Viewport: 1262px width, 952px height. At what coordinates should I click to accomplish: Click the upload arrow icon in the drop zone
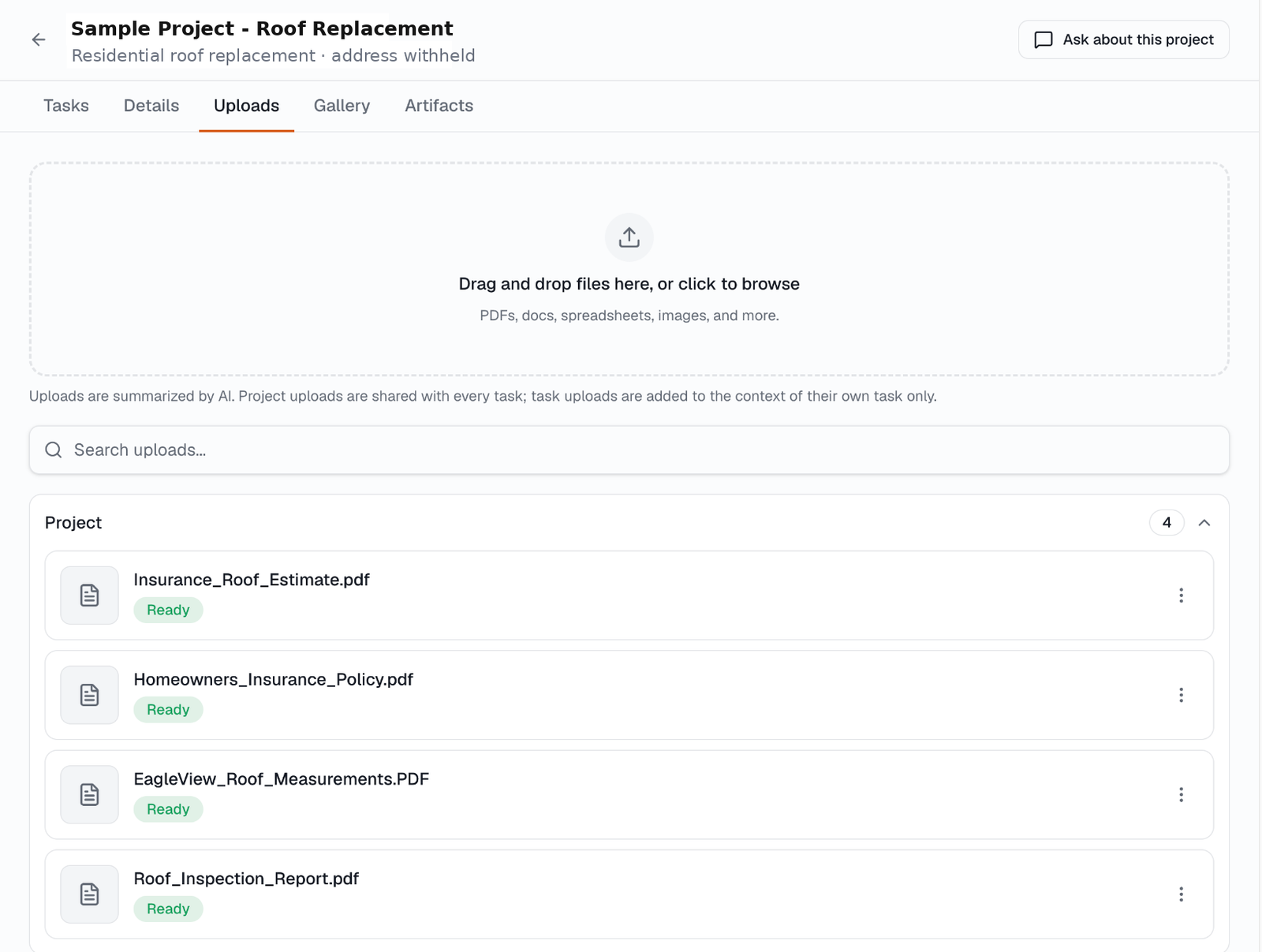coord(629,237)
